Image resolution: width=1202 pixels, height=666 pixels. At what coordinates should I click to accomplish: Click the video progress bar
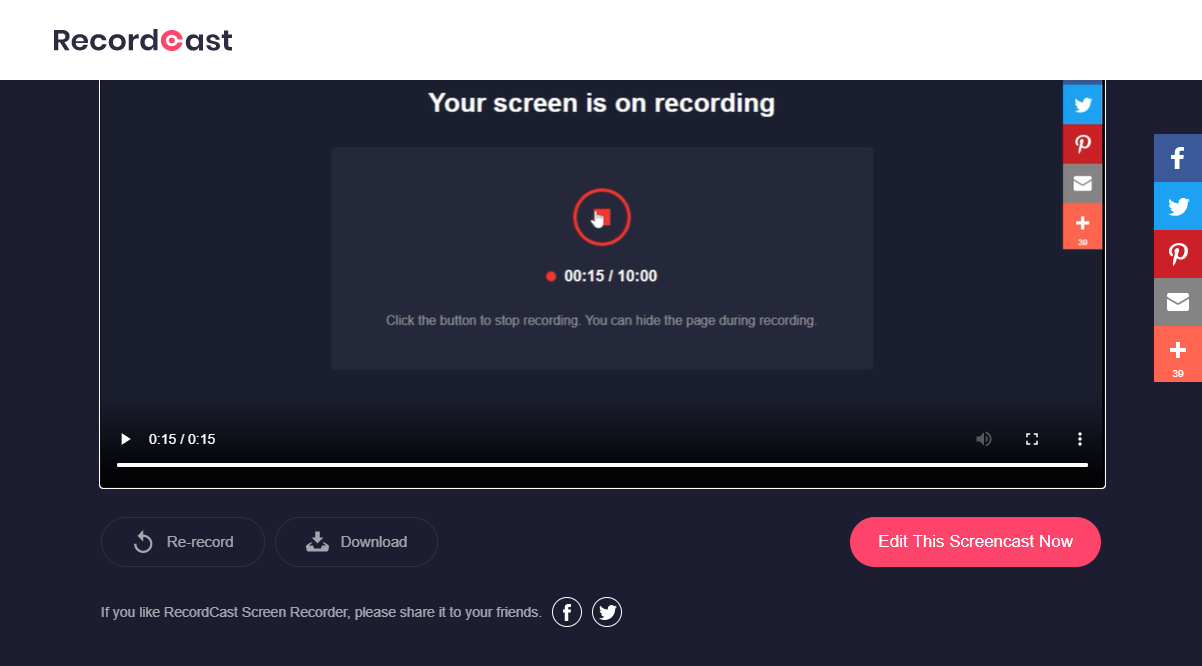tap(602, 465)
